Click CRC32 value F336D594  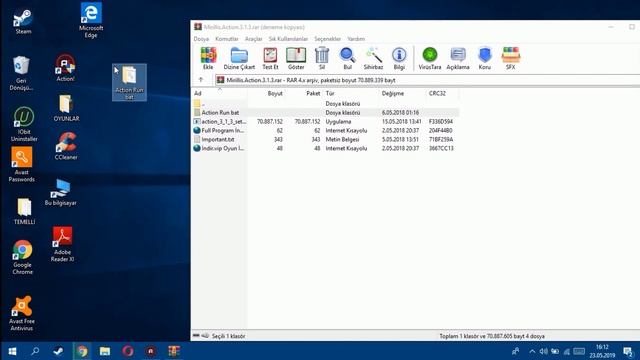(x=441, y=122)
